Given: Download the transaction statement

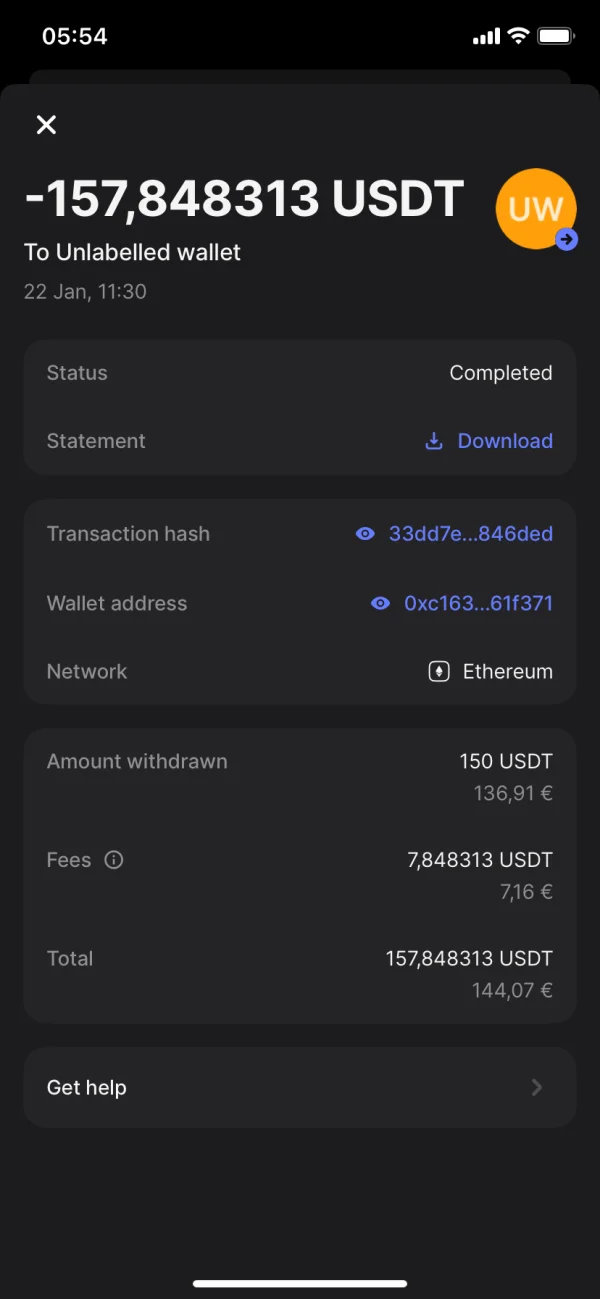Looking at the screenshot, I should pyautogui.click(x=504, y=441).
